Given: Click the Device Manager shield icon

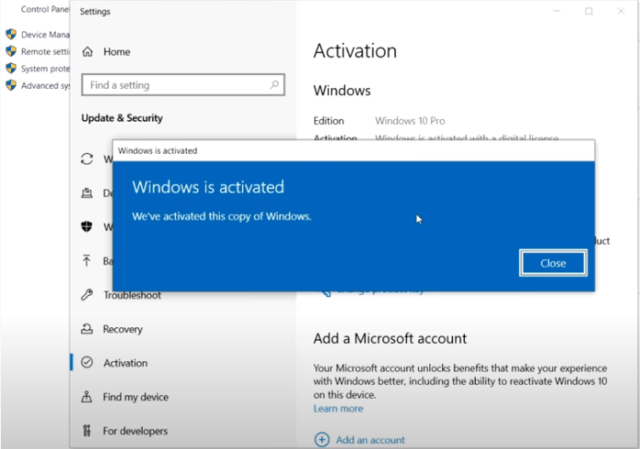Looking at the screenshot, I should (x=11, y=34).
